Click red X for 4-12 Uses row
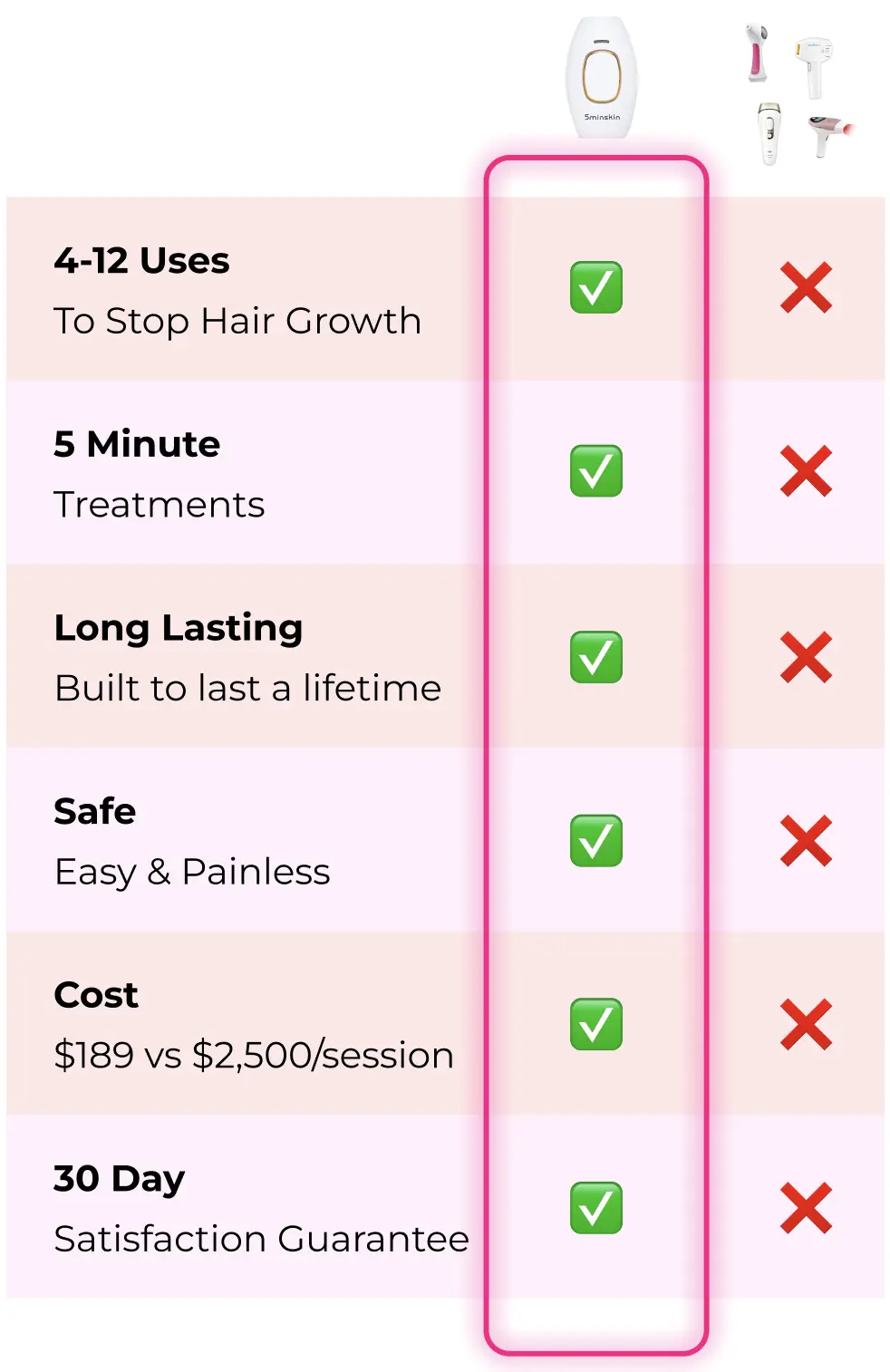This screenshot has width=890, height=1372. [806, 287]
